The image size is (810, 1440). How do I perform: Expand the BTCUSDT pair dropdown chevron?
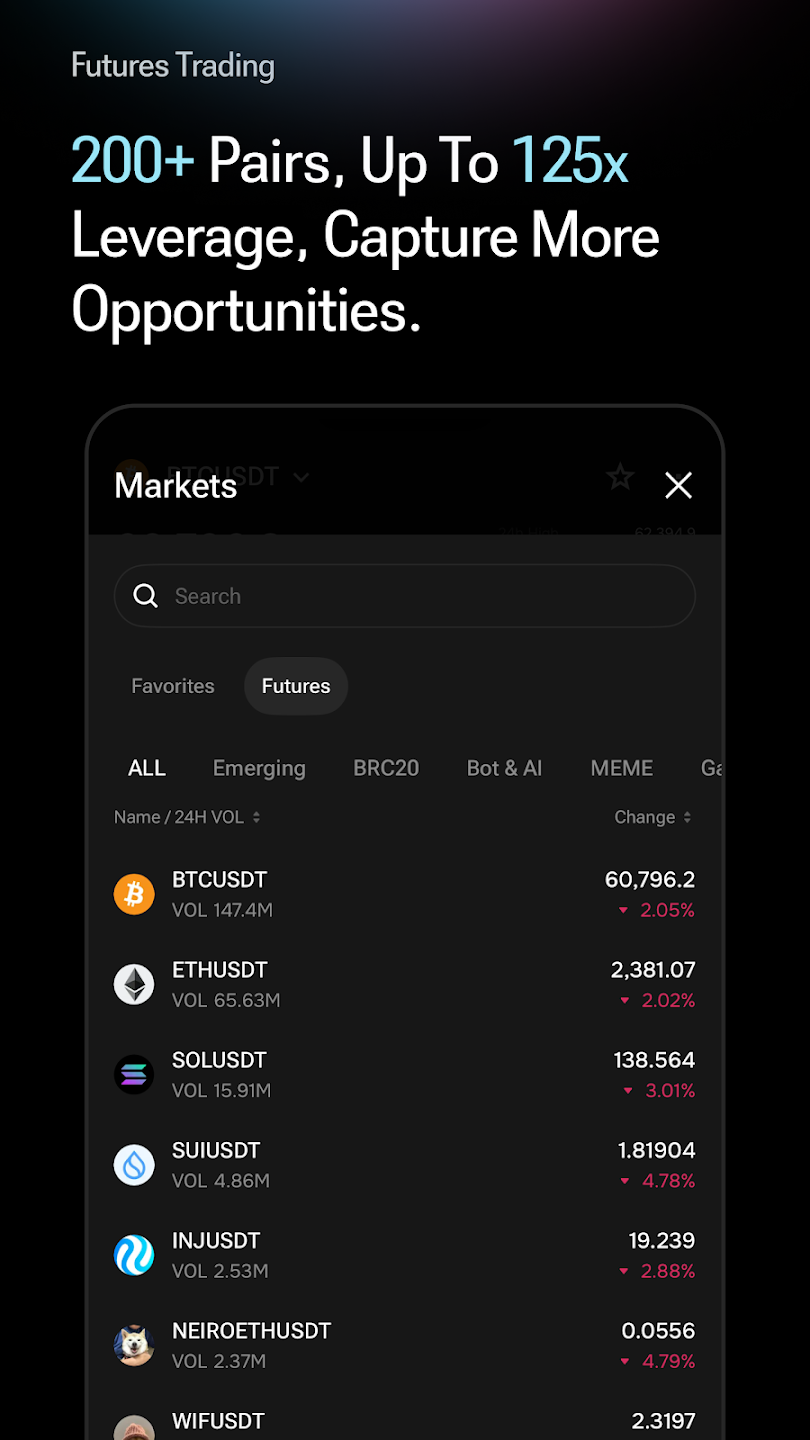point(301,477)
